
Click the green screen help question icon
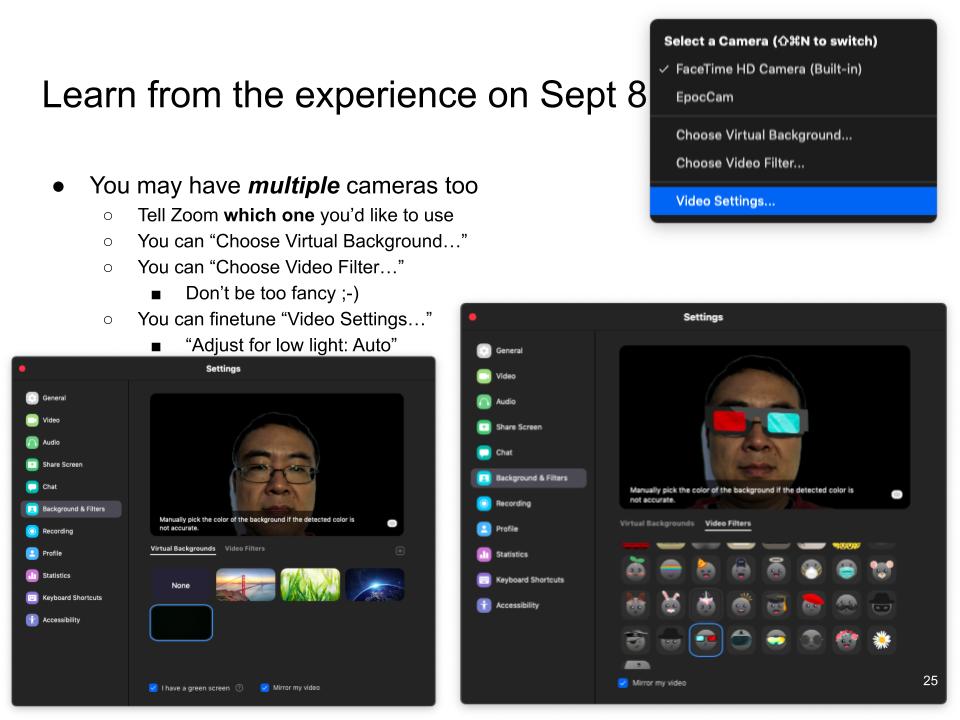pyautogui.click(x=236, y=688)
